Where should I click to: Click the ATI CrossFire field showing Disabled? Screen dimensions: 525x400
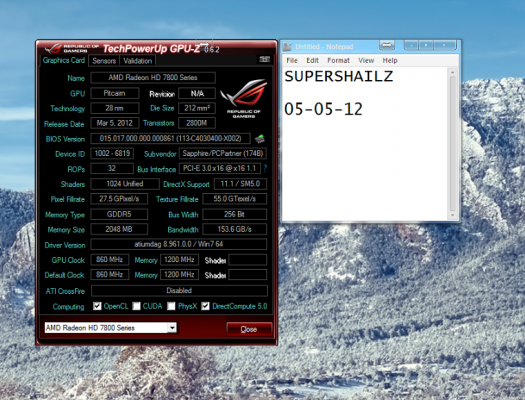tap(179, 291)
